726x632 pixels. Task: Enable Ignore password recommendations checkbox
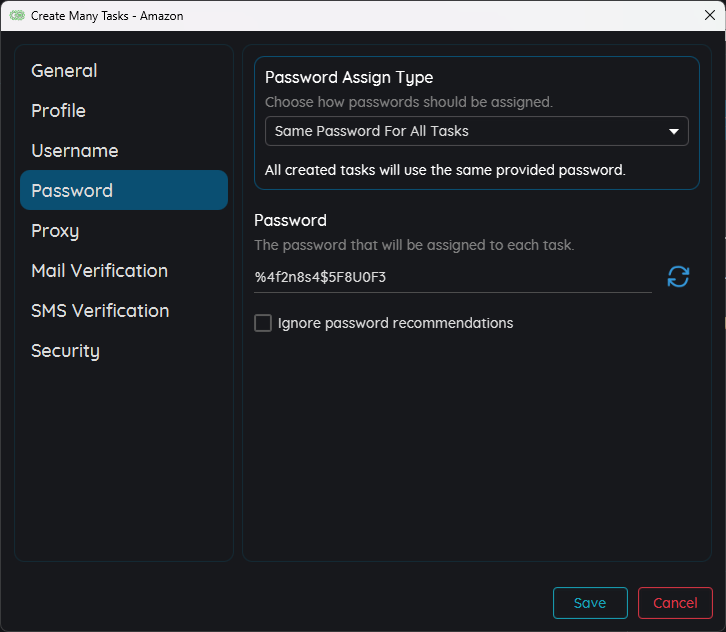263,323
